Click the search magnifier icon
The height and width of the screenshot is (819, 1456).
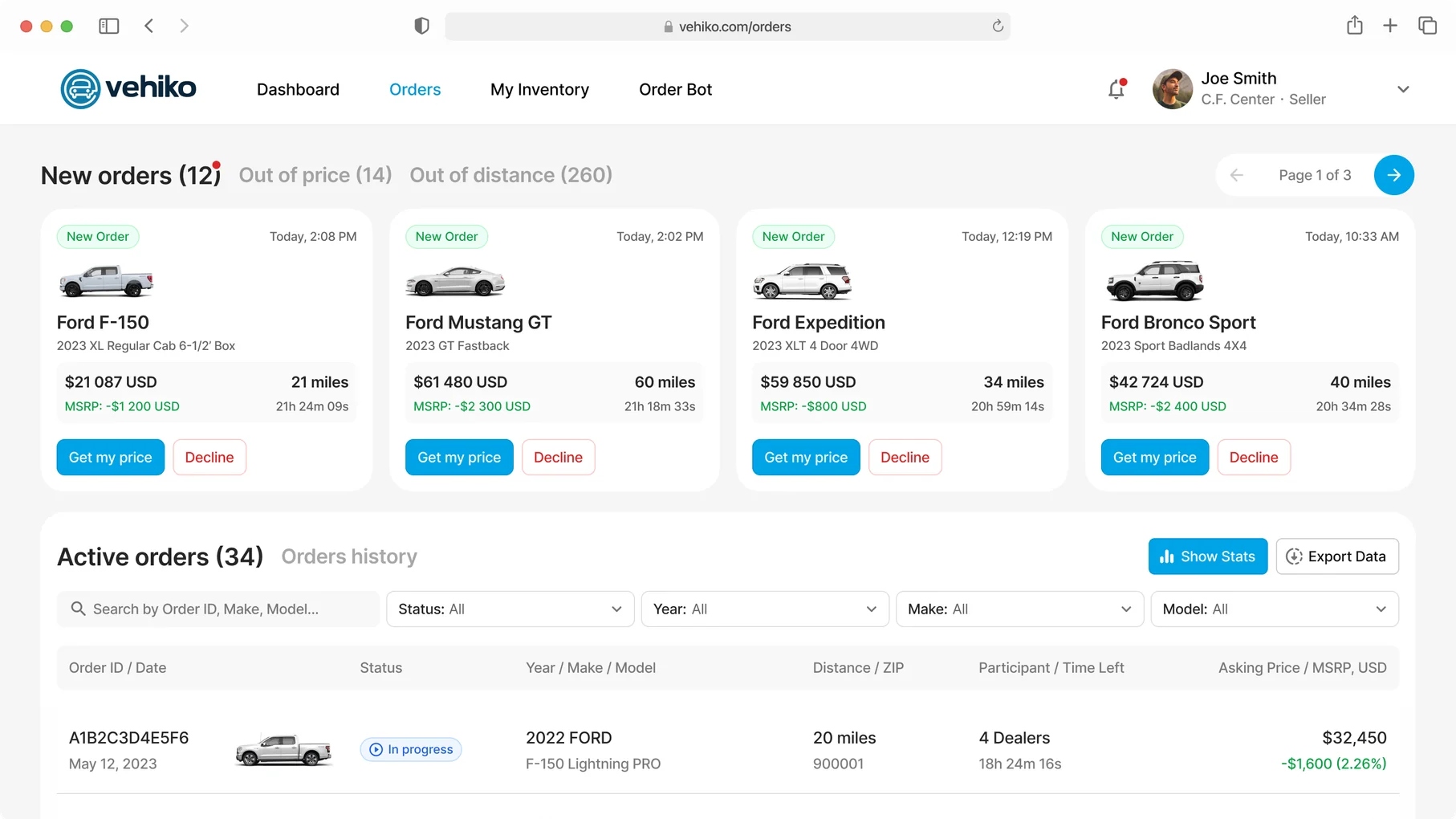(x=78, y=609)
